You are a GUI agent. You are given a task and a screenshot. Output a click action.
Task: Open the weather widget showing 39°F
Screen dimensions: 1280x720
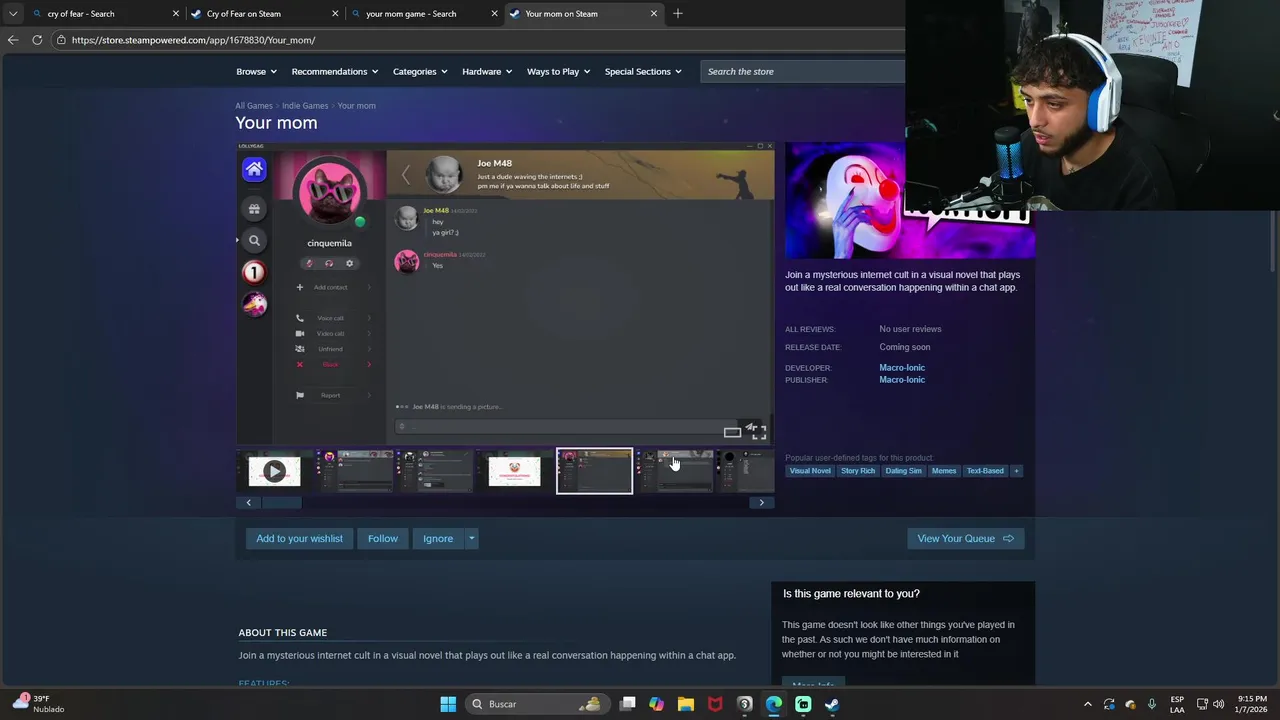tap(37, 704)
